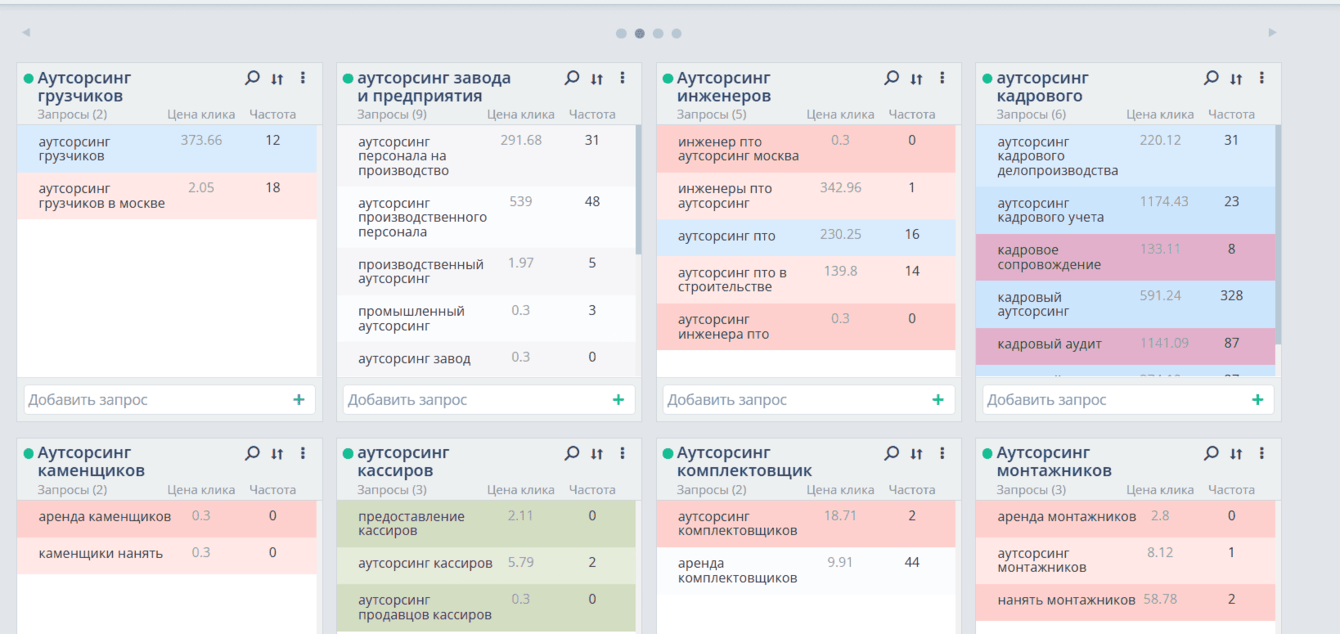Image resolution: width=1340 pixels, height=634 pixels.
Task: Sort queries in аутсорсинг кассиров group
Action: click(597, 454)
